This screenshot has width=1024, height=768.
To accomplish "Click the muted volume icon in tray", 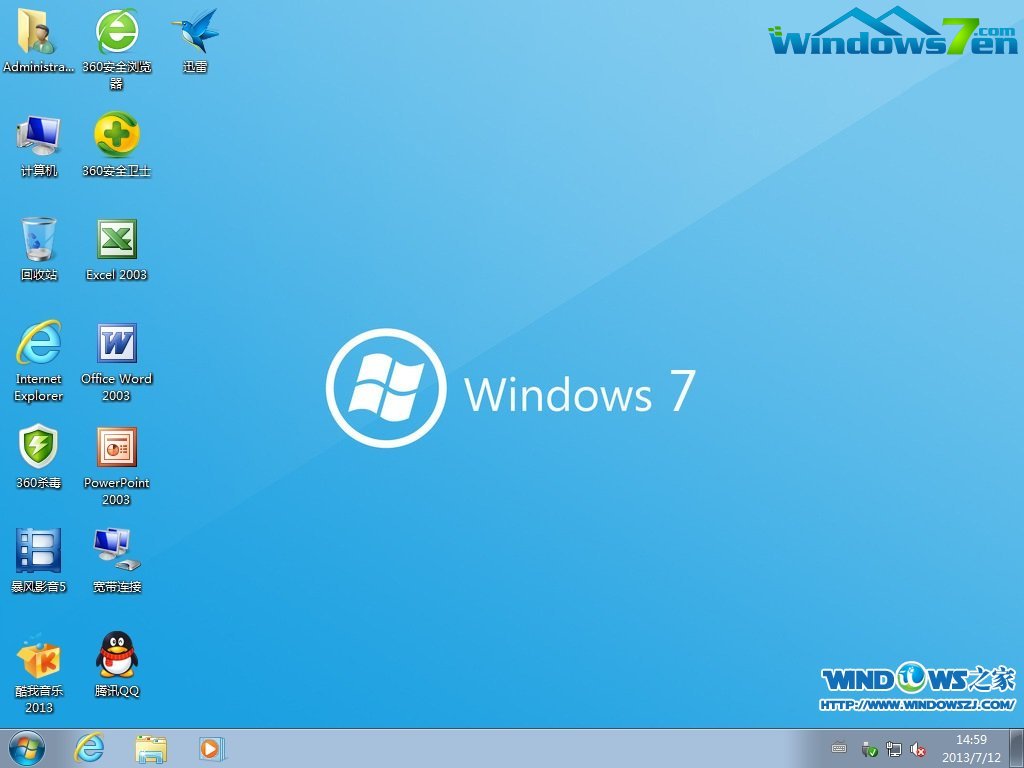I will coord(918,749).
